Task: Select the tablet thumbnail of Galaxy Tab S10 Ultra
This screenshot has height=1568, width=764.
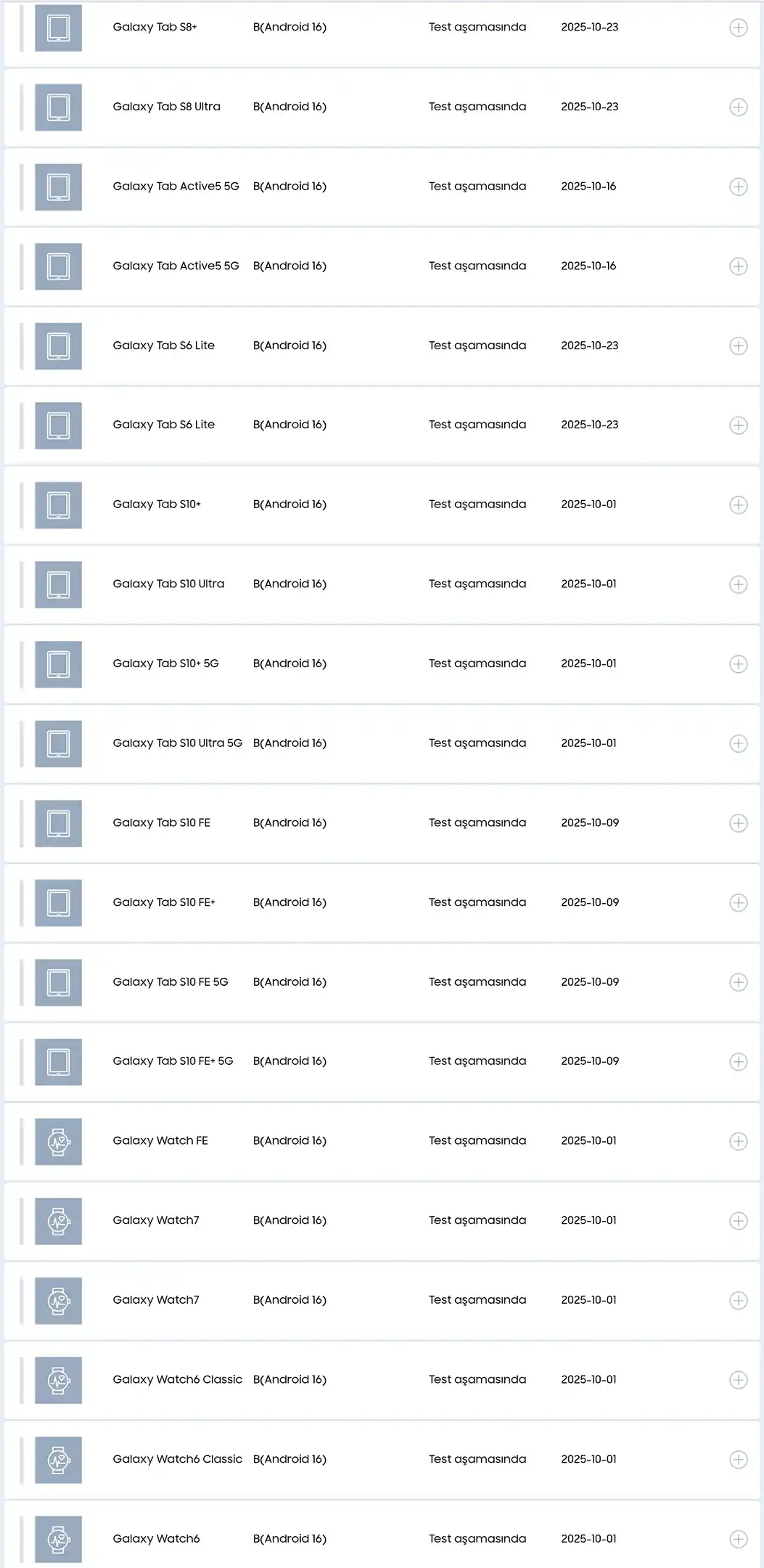Action: (58, 584)
